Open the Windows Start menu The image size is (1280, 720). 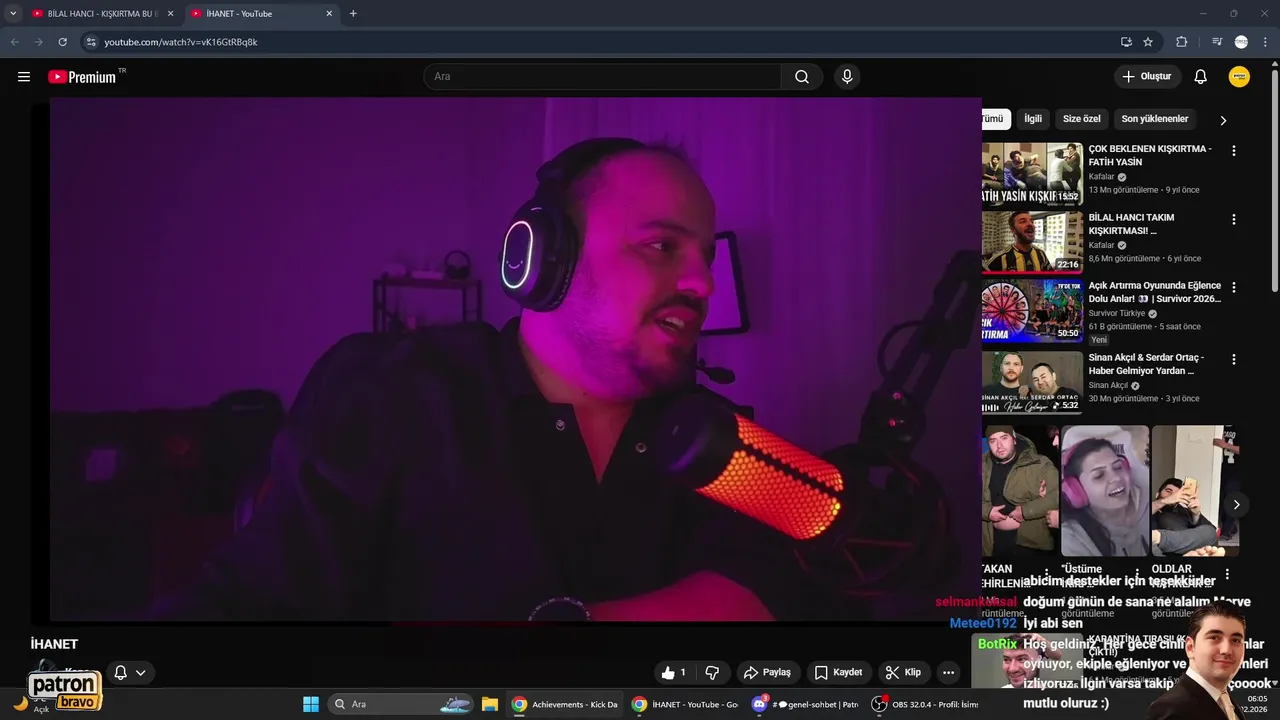(310, 704)
